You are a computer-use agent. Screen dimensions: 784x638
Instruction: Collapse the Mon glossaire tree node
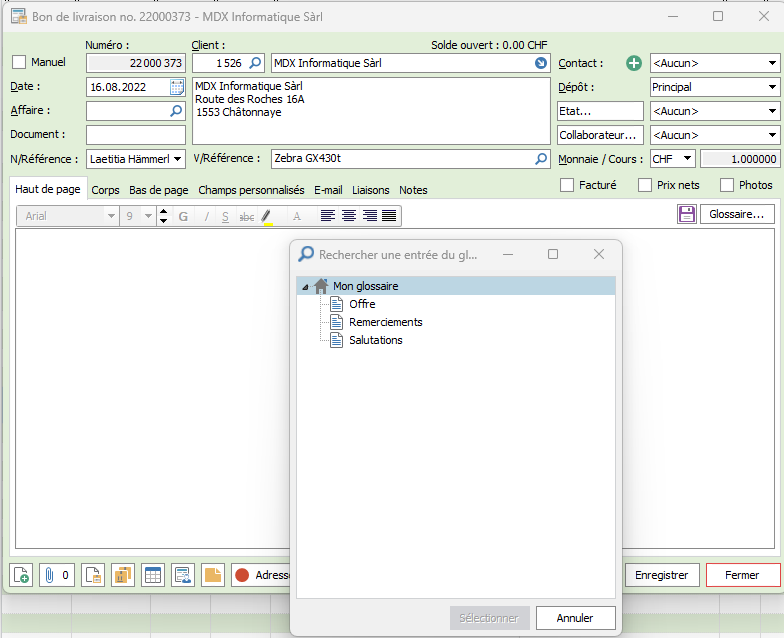pyautogui.click(x=305, y=287)
